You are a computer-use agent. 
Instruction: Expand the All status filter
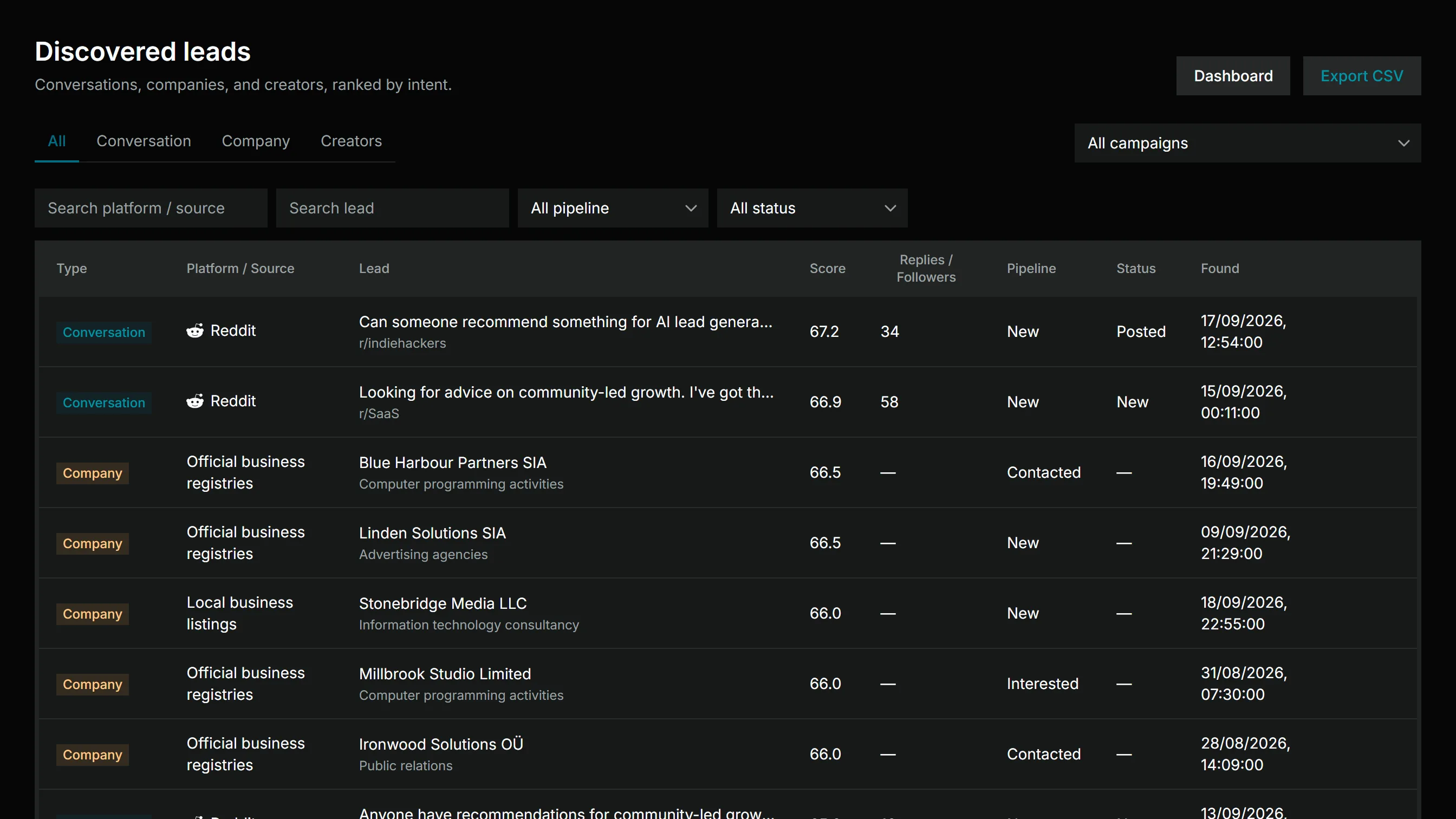click(x=812, y=208)
